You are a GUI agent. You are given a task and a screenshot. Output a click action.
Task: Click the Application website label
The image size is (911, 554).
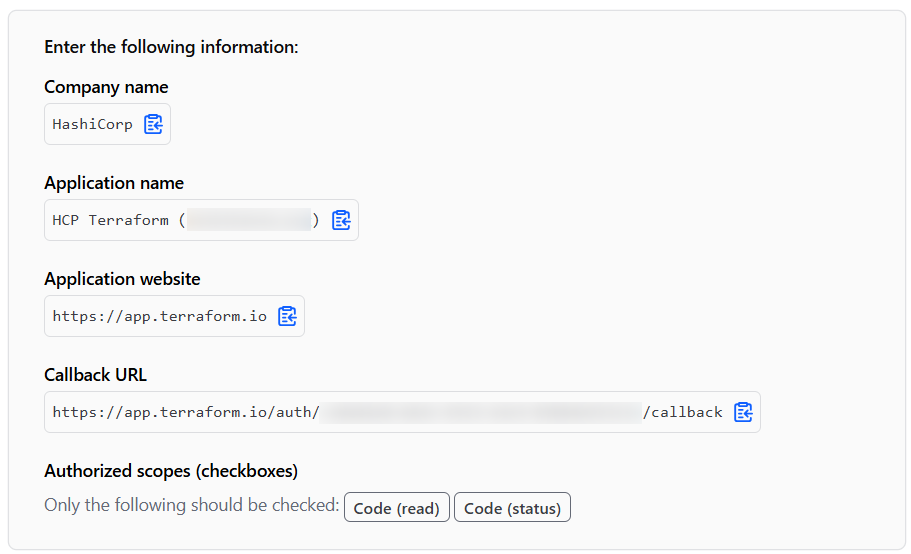(x=122, y=279)
